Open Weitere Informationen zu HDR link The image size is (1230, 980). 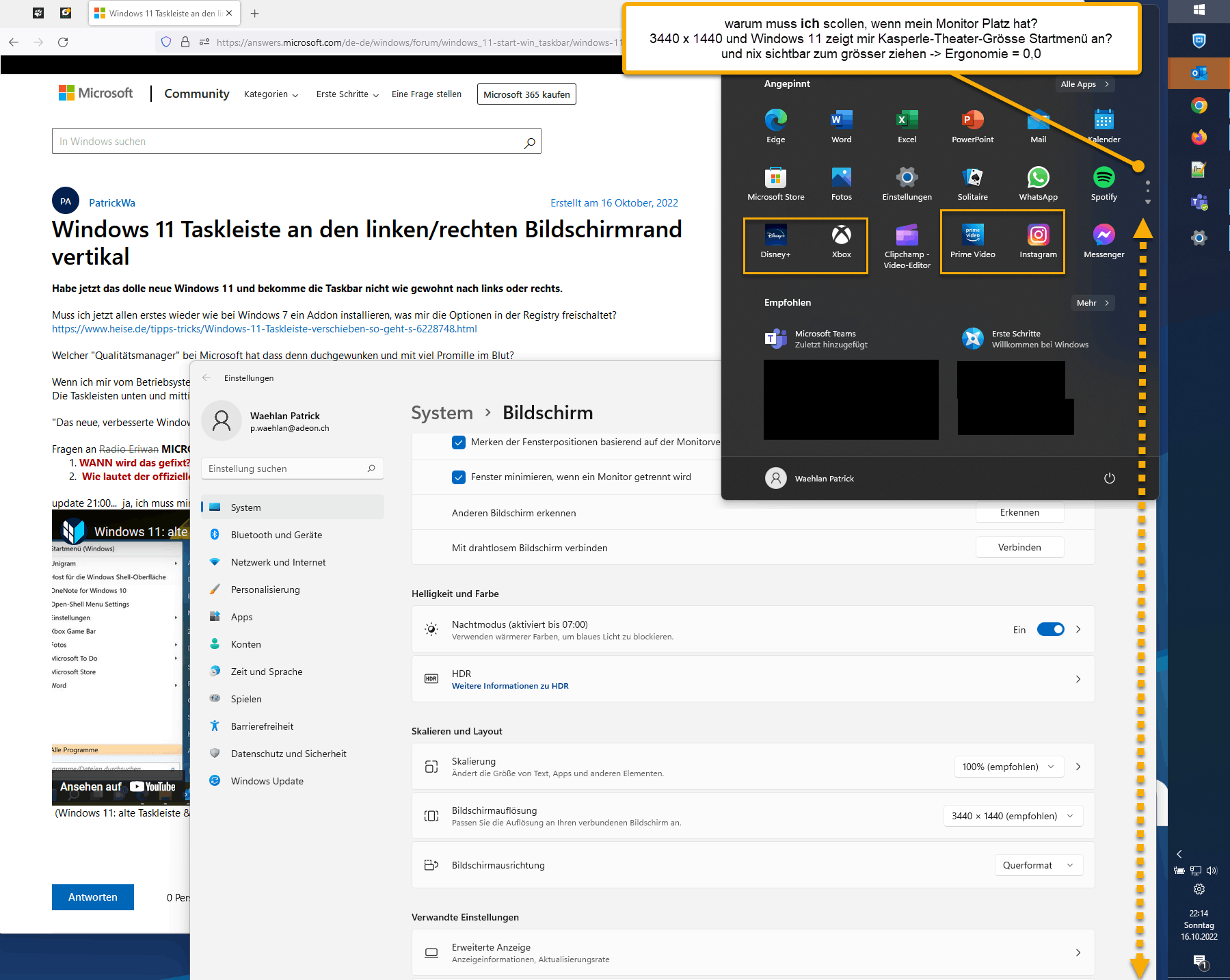[x=510, y=686]
